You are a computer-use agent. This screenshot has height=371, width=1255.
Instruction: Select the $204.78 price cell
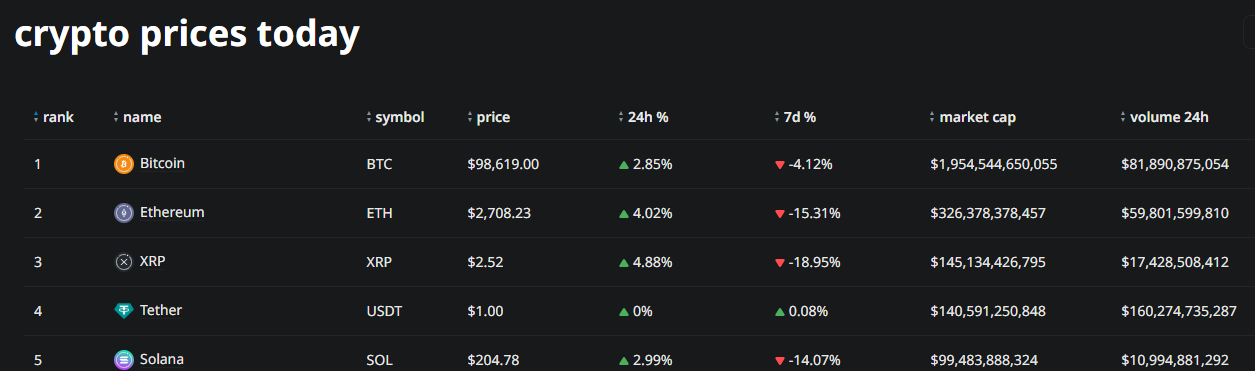pos(493,360)
